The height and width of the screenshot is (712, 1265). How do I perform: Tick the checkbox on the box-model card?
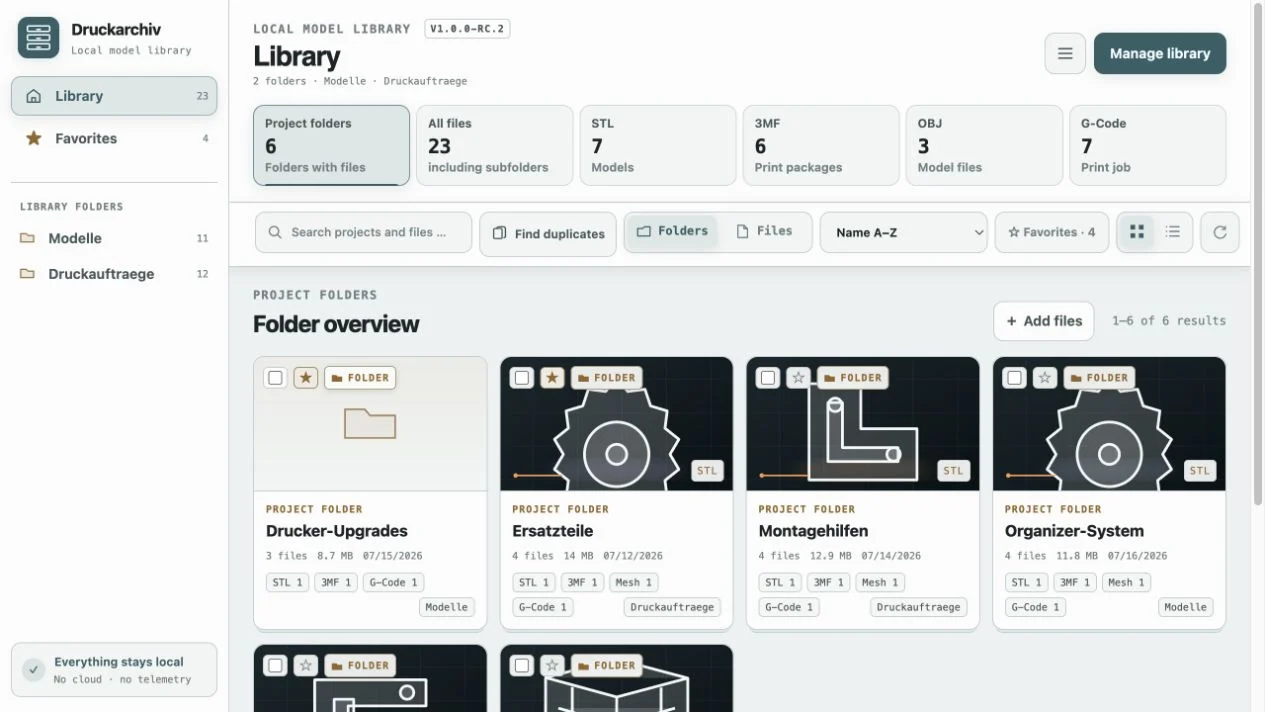pyautogui.click(x=521, y=665)
